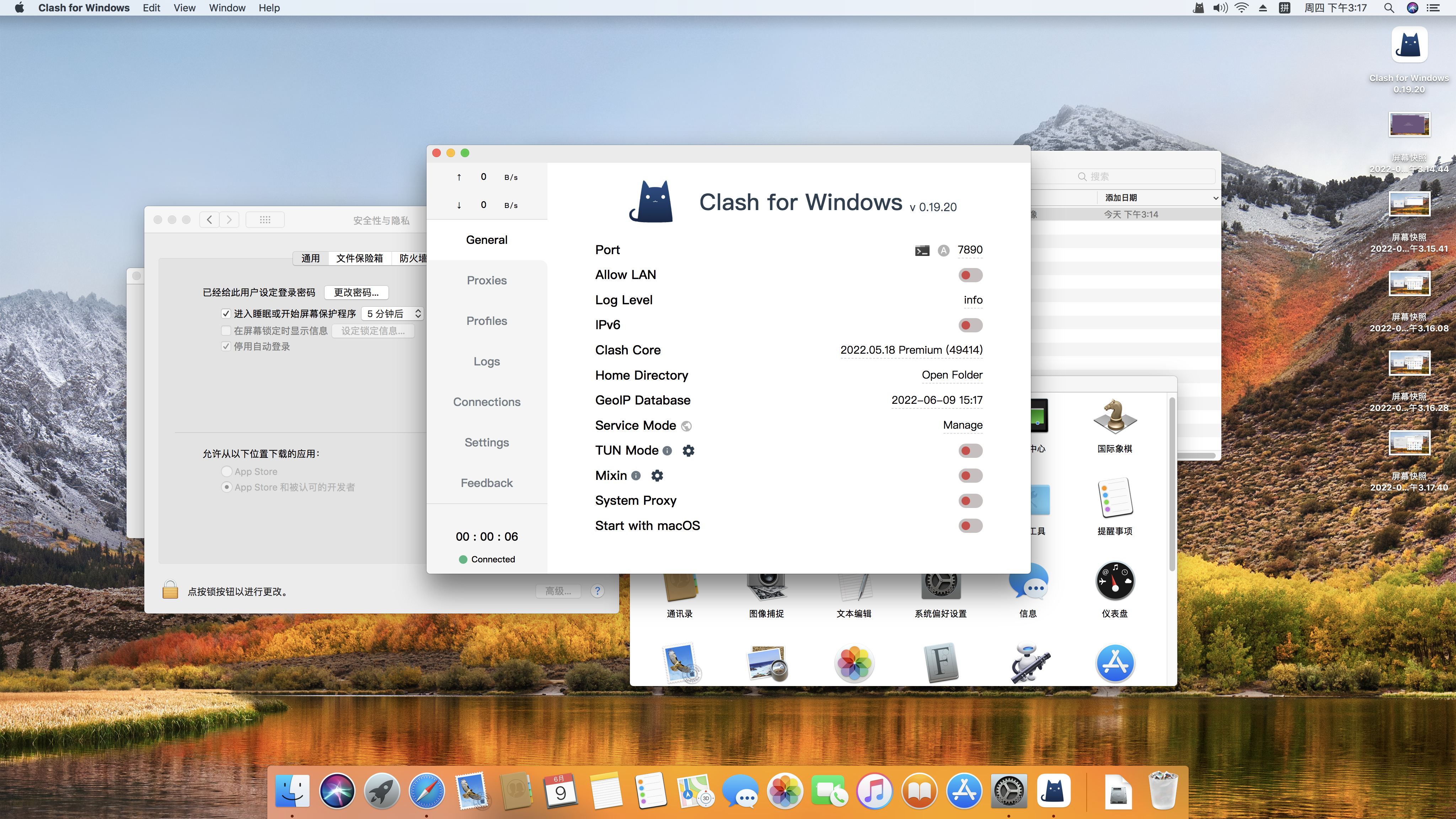Click the Port value 7890
The image size is (1456, 819).
pos(970,250)
